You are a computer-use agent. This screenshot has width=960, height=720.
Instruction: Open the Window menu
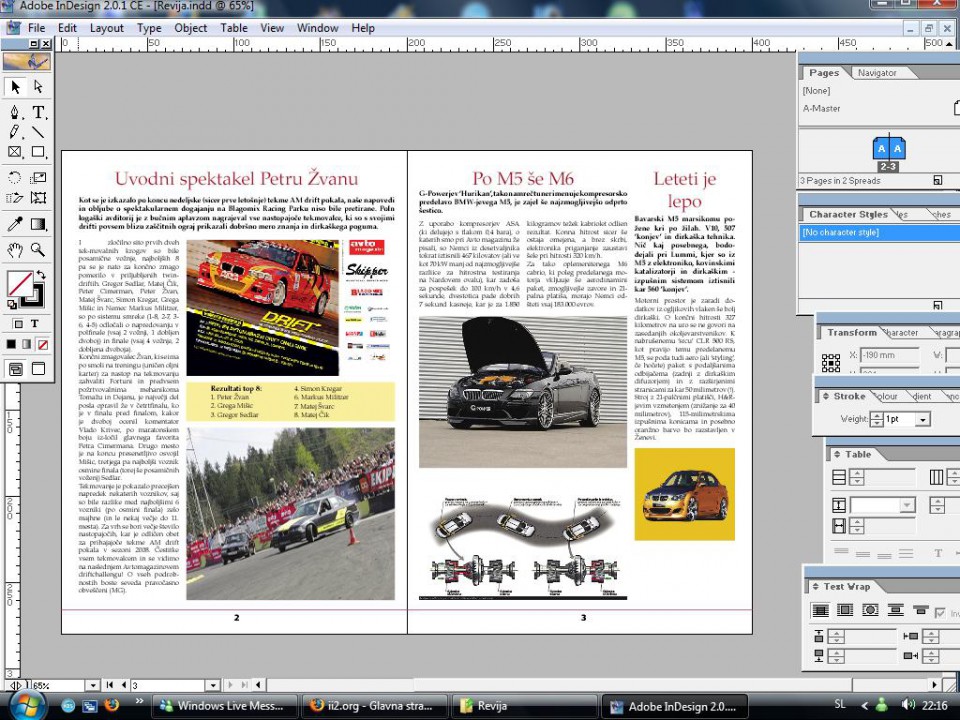point(317,28)
